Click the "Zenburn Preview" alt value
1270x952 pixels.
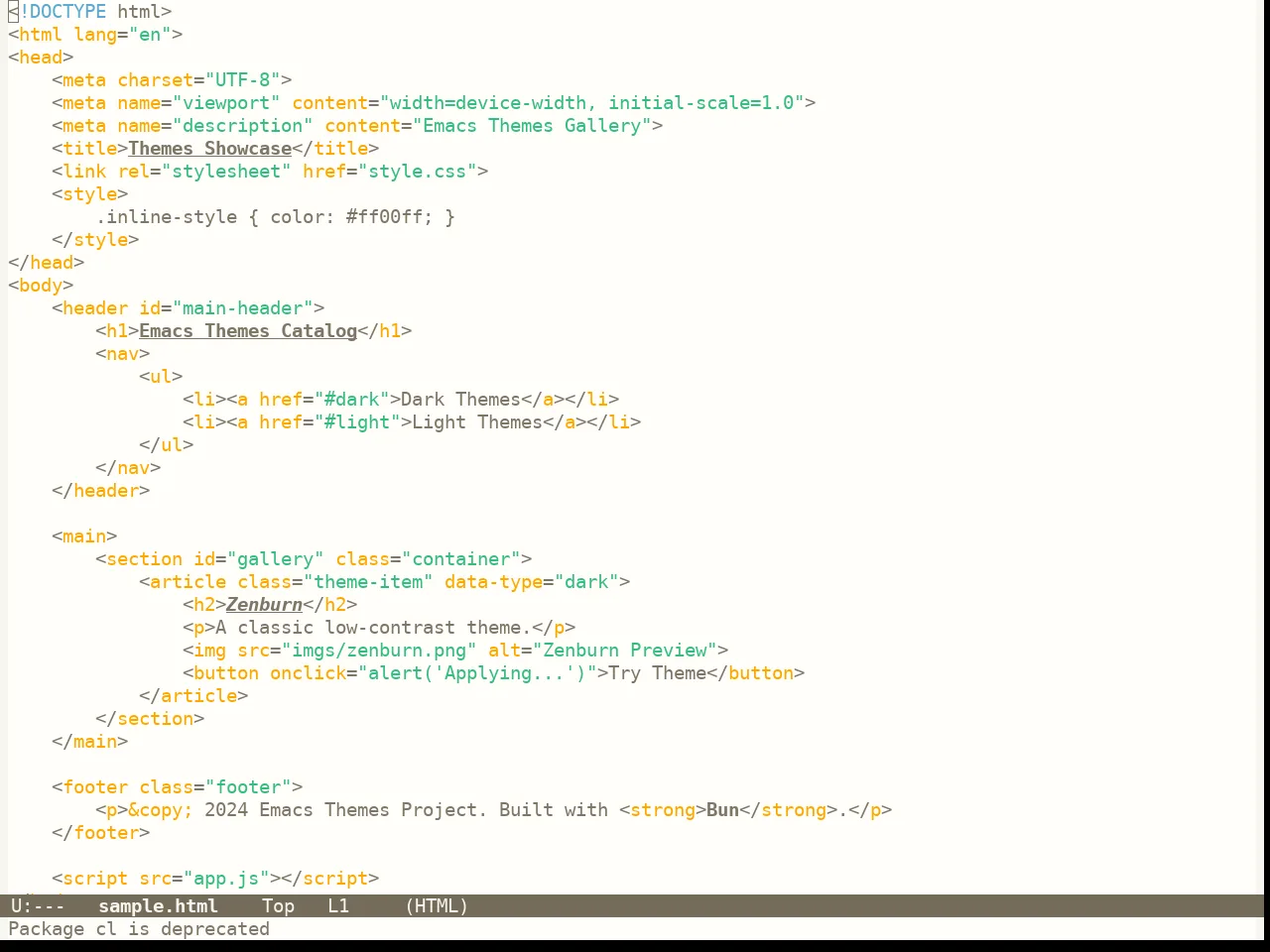(x=624, y=651)
